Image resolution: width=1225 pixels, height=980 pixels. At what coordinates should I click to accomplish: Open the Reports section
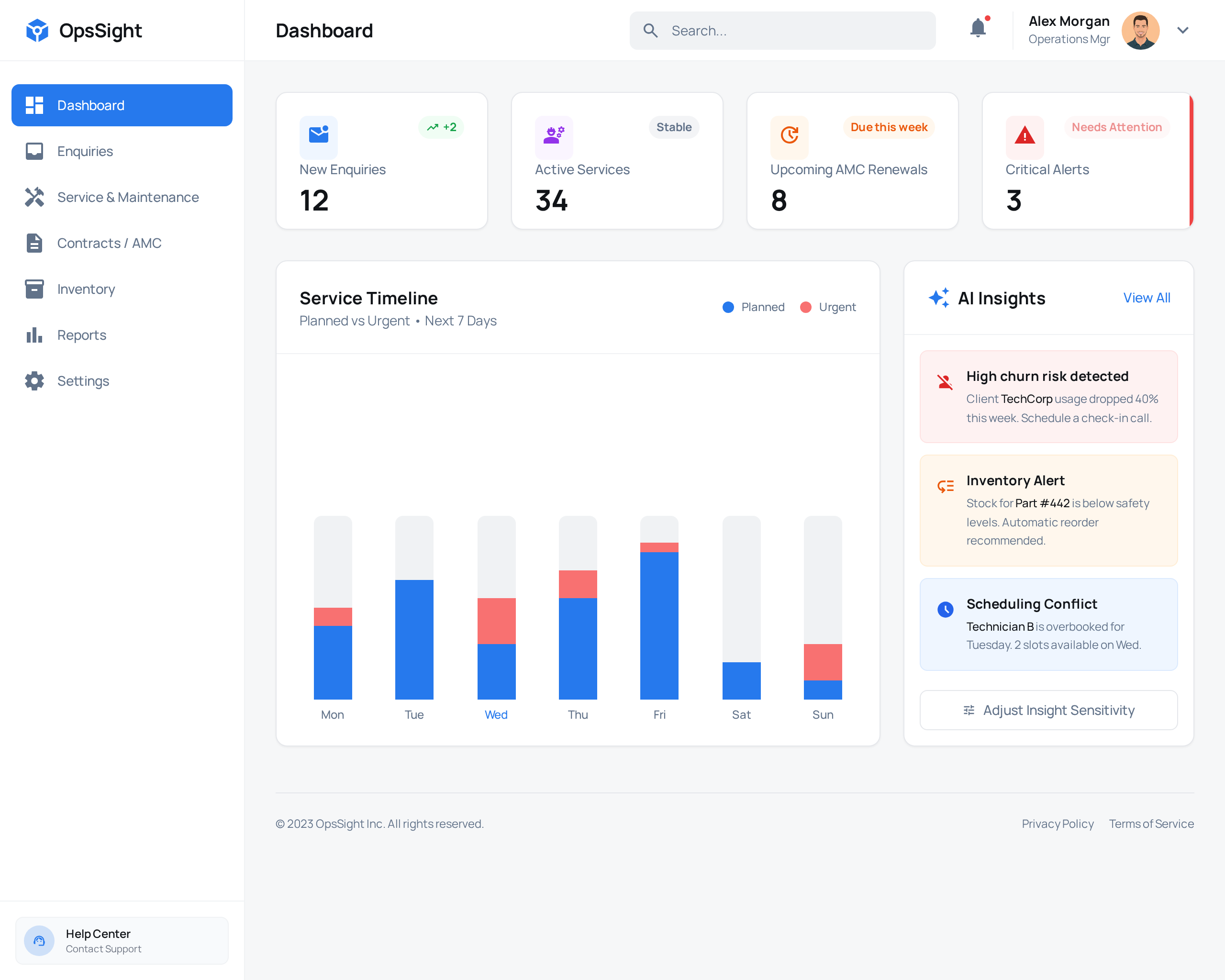(x=122, y=335)
